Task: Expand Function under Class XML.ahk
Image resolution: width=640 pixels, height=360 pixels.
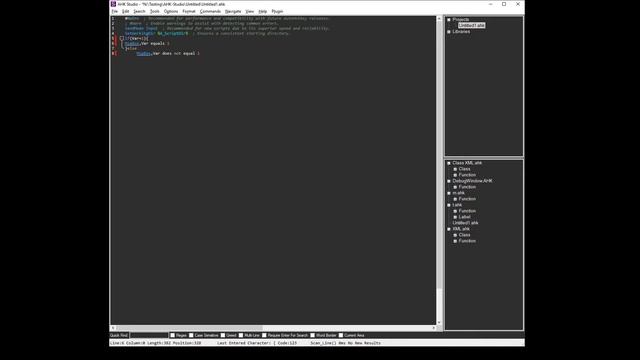Action: (455, 175)
